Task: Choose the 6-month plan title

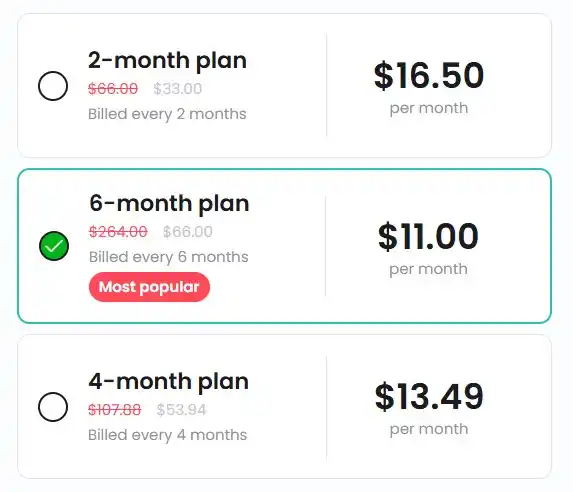Action: 169,203
